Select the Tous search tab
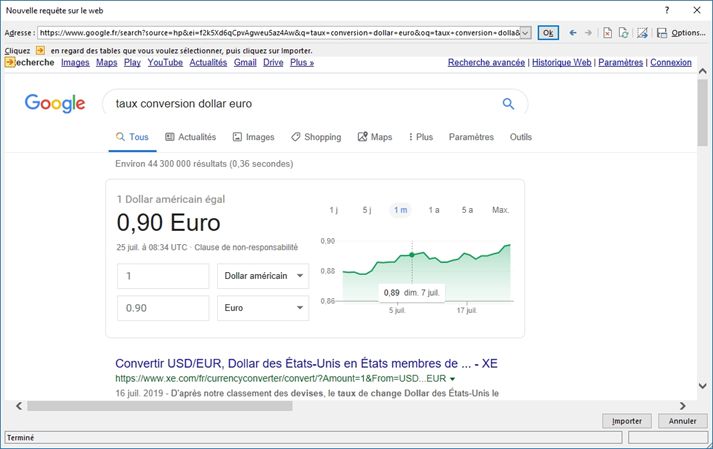Image resolution: width=713 pixels, height=449 pixels. (x=132, y=137)
